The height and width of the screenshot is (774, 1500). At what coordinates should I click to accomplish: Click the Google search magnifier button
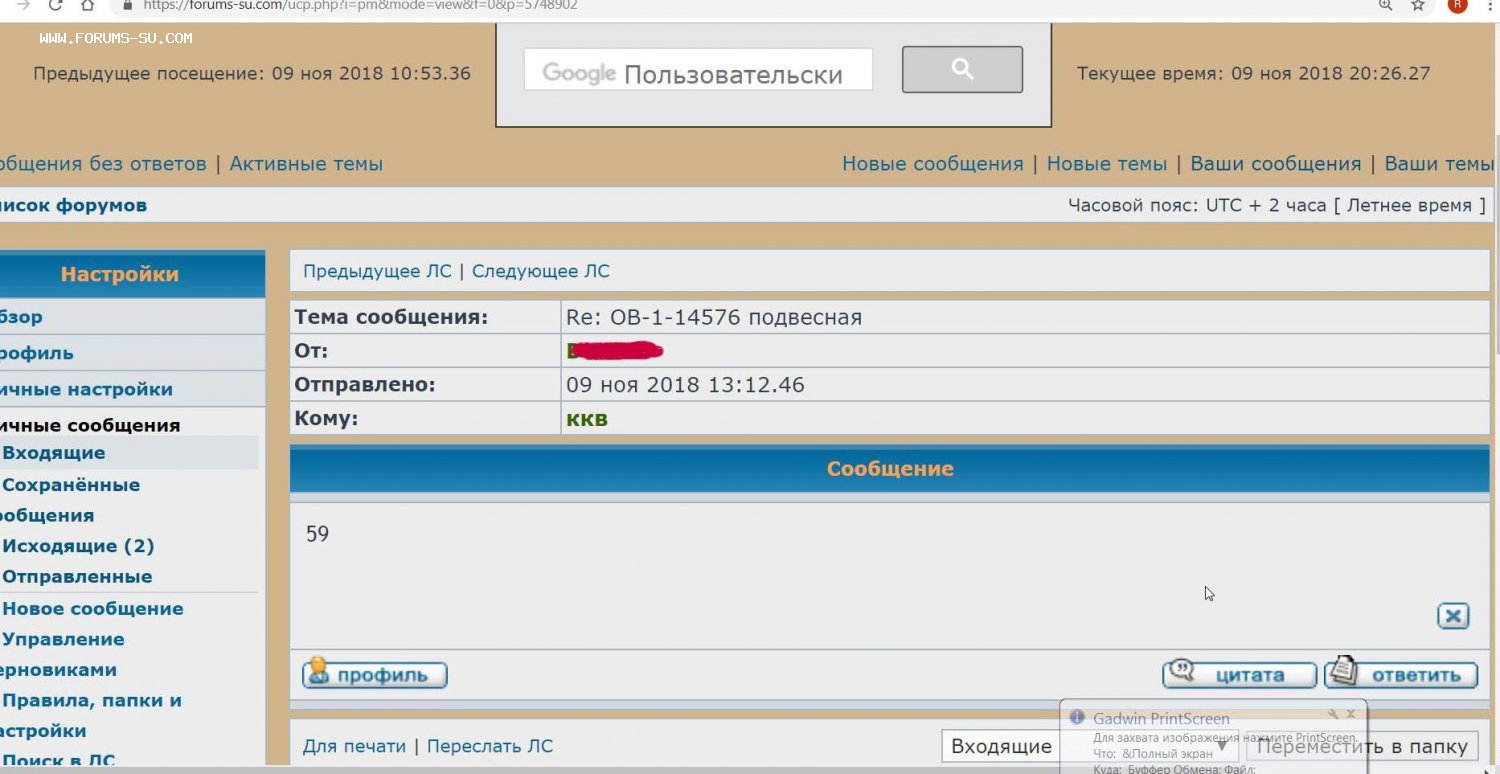coord(962,69)
